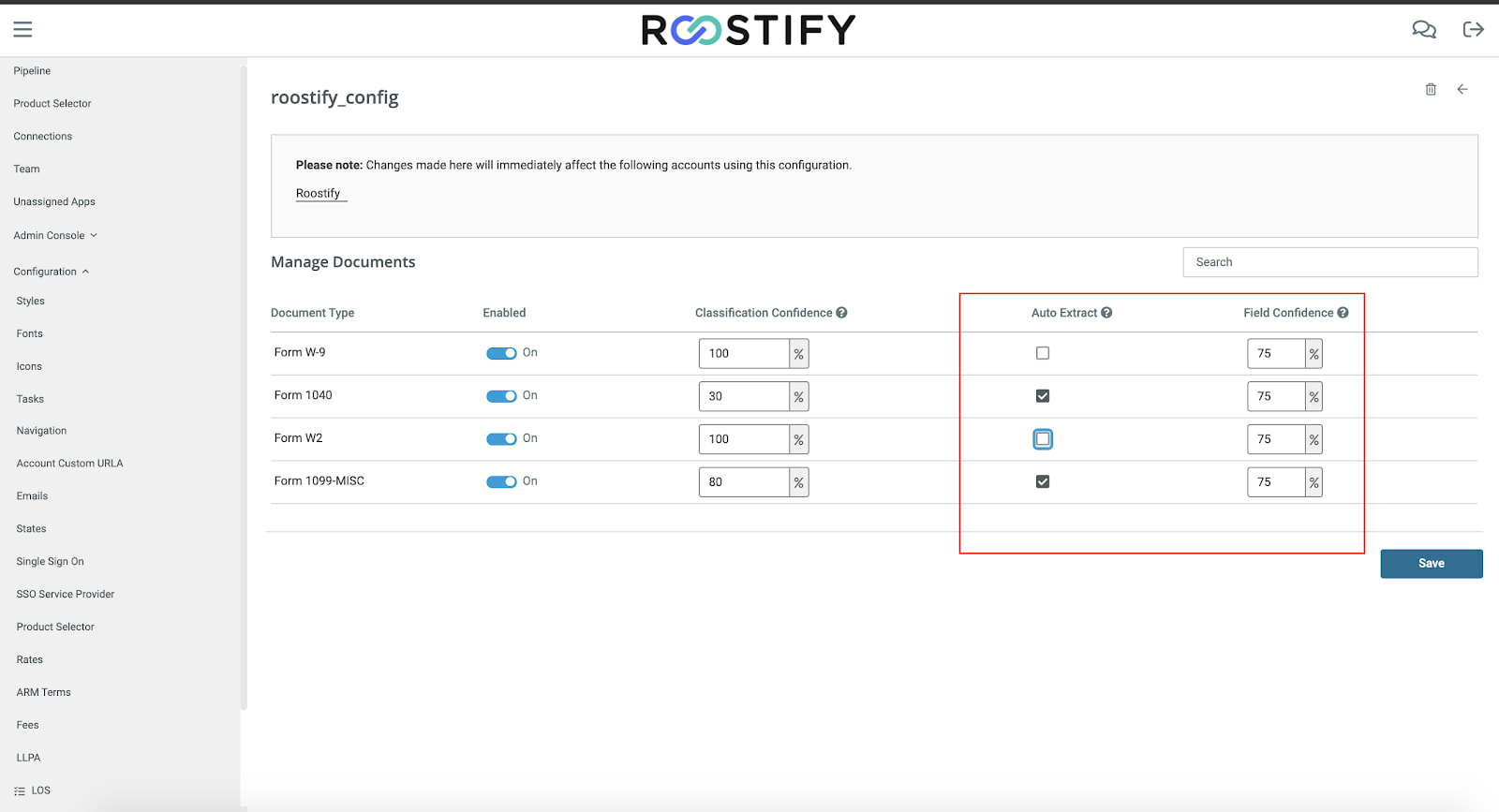Go to Connections

click(x=43, y=137)
